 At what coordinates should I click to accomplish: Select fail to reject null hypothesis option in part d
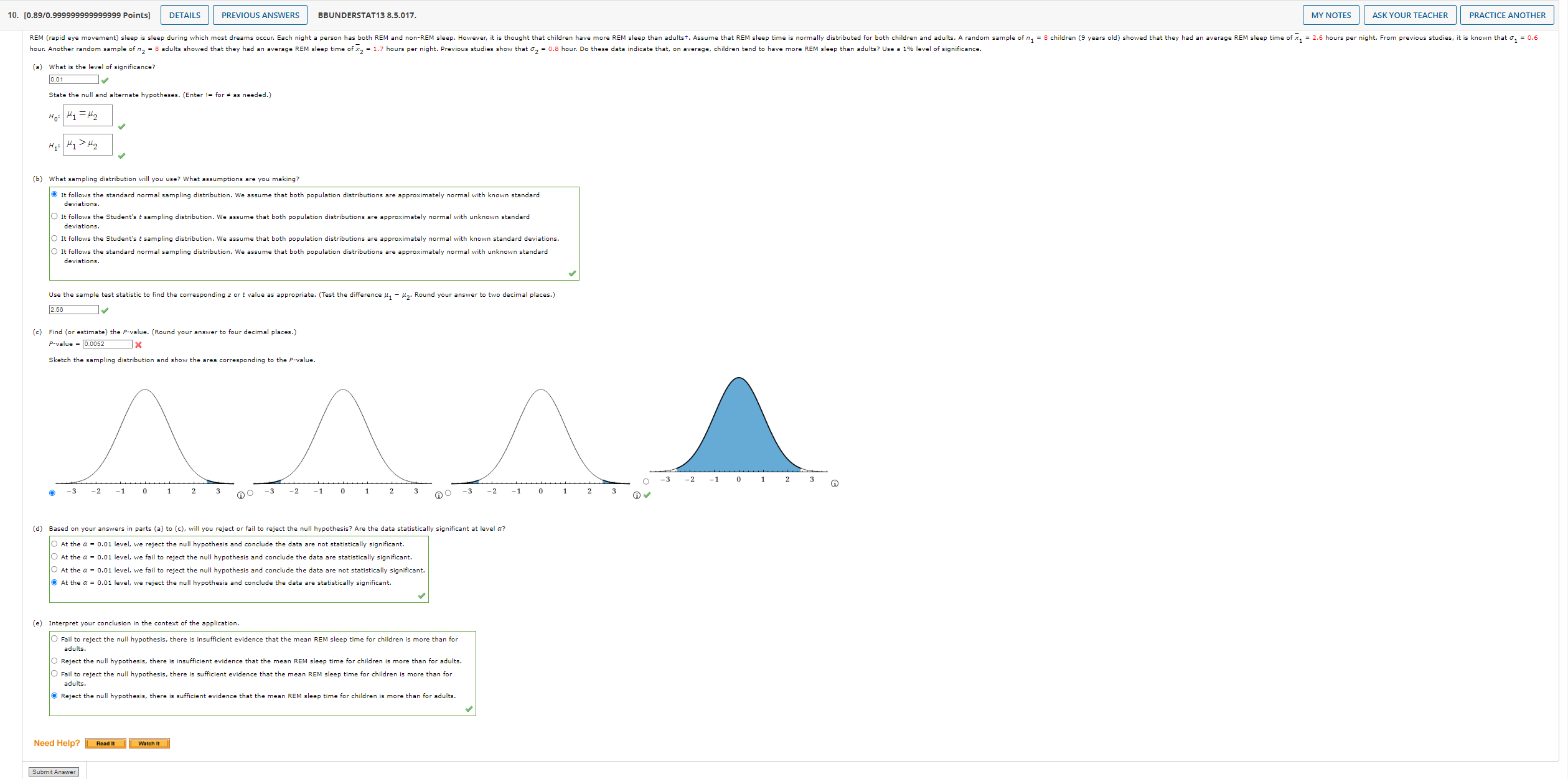click(x=55, y=556)
